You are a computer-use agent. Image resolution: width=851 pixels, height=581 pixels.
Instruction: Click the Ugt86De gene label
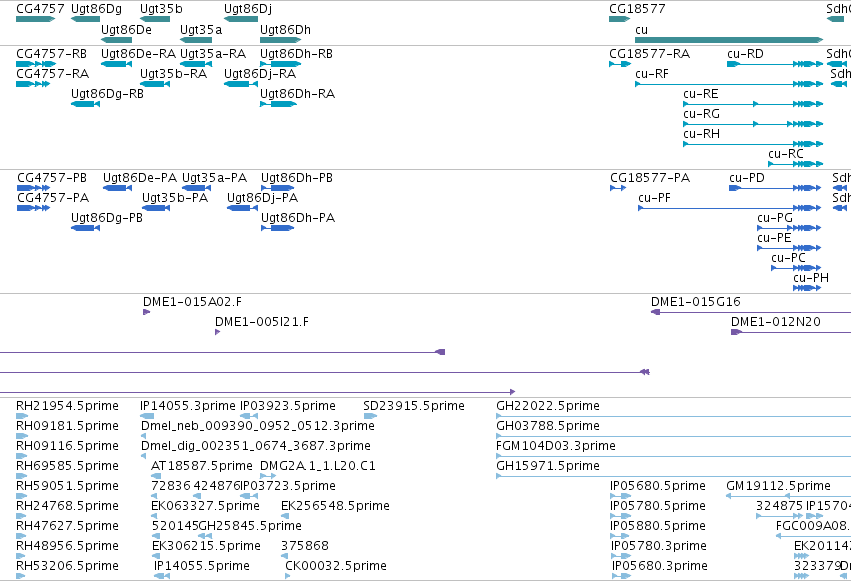pyautogui.click(x=126, y=30)
